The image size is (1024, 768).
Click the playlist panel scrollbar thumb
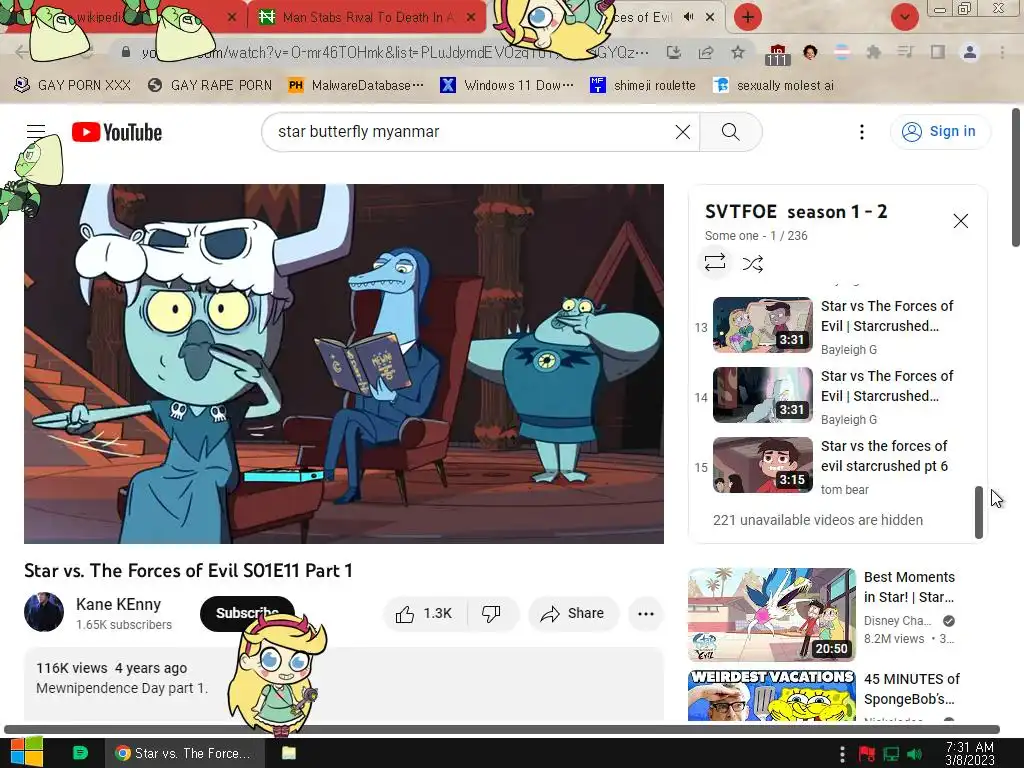pyautogui.click(x=978, y=512)
